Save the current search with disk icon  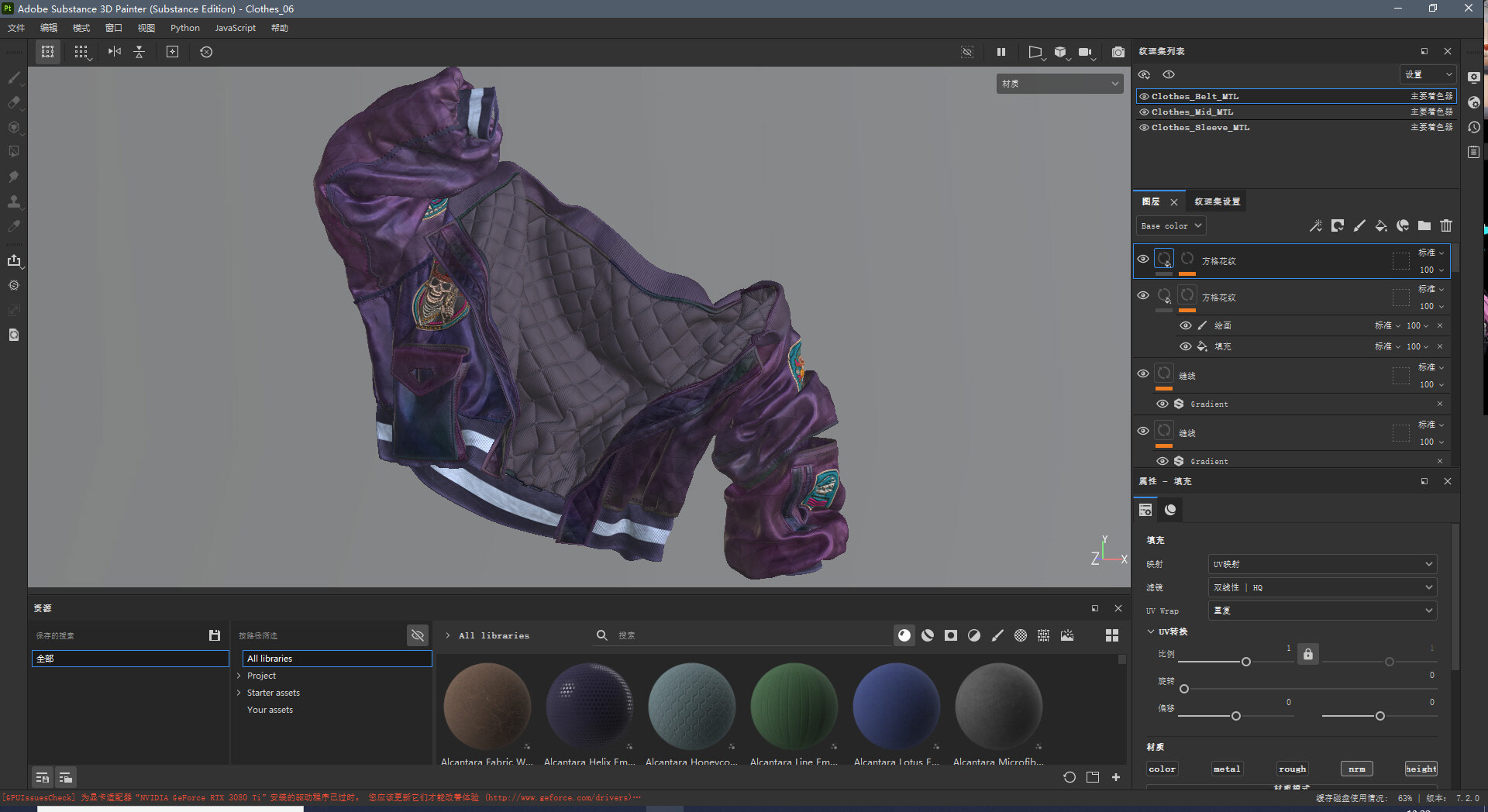[x=215, y=635]
